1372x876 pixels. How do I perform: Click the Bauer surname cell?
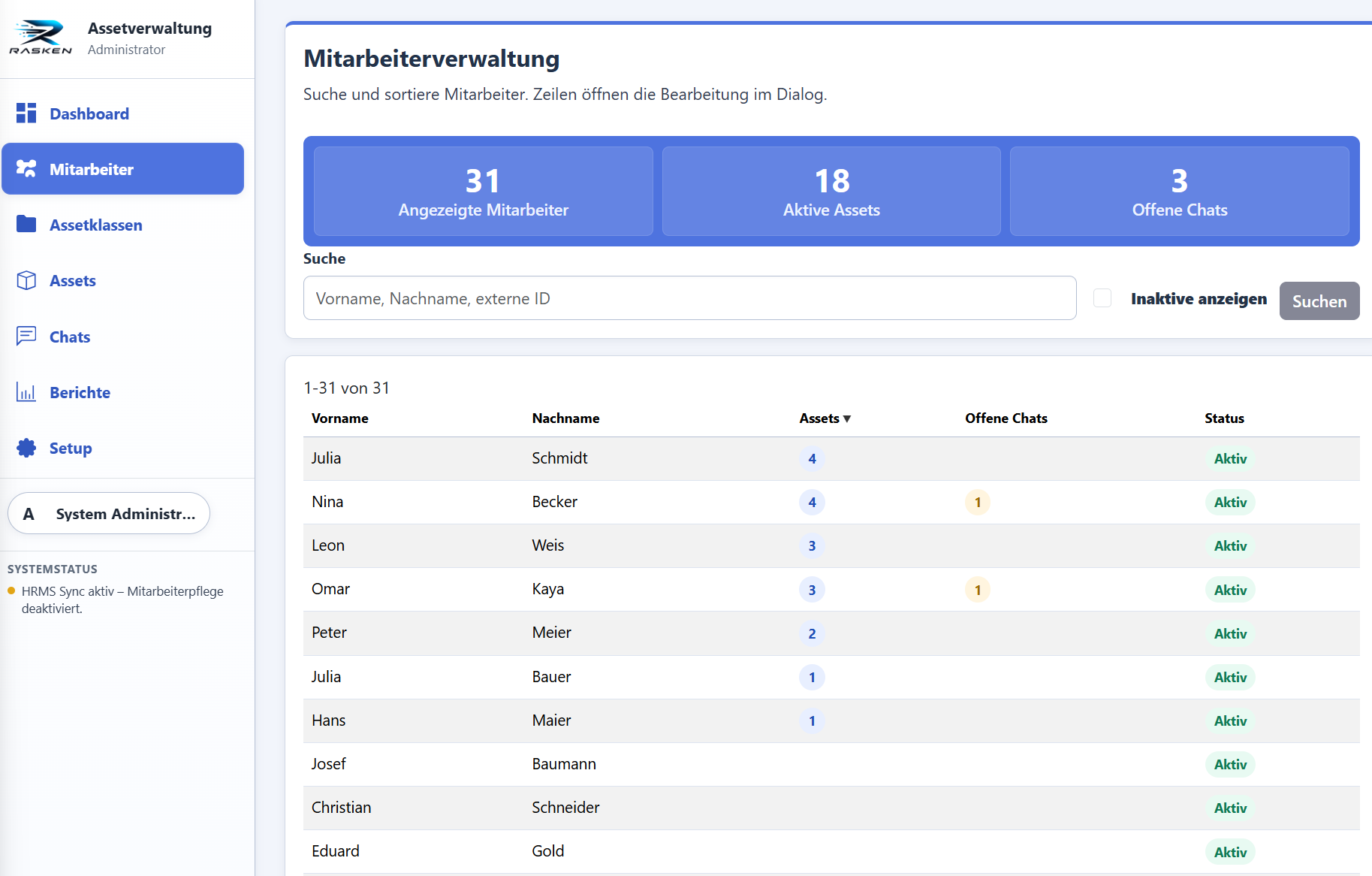pos(551,677)
